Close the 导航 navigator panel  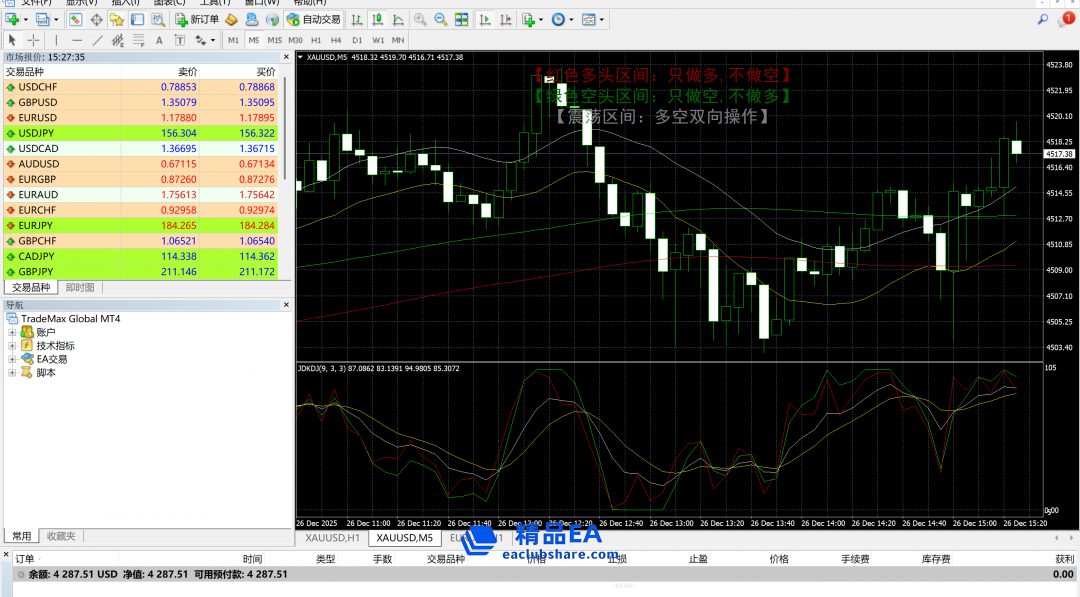(x=286, y=305)
